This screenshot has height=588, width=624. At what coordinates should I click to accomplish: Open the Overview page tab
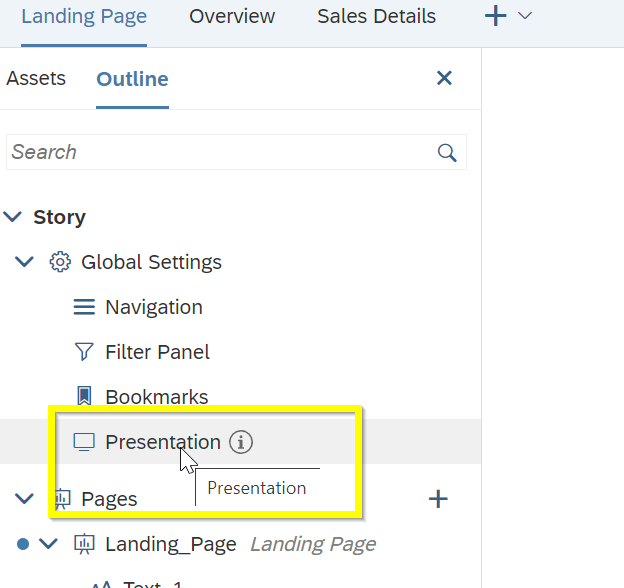click(232, 17)
